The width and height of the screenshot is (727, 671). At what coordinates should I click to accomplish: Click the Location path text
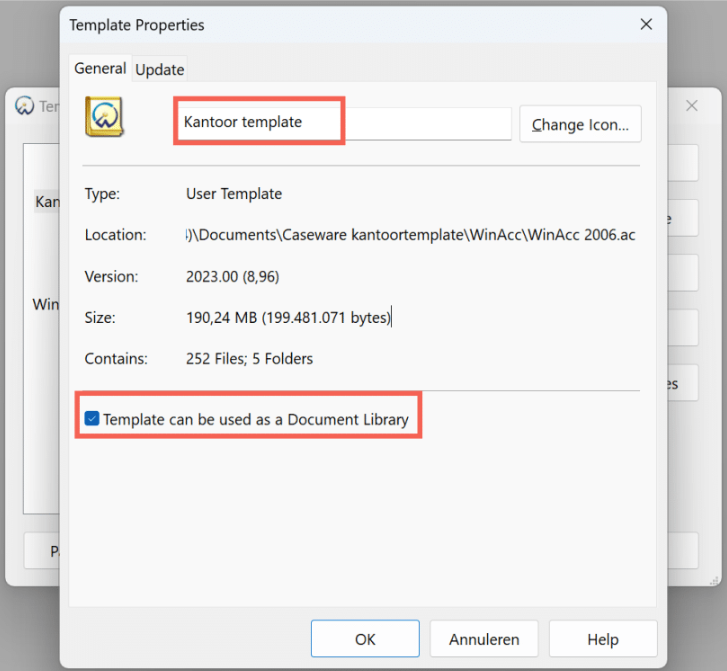[x=410, y=235]
